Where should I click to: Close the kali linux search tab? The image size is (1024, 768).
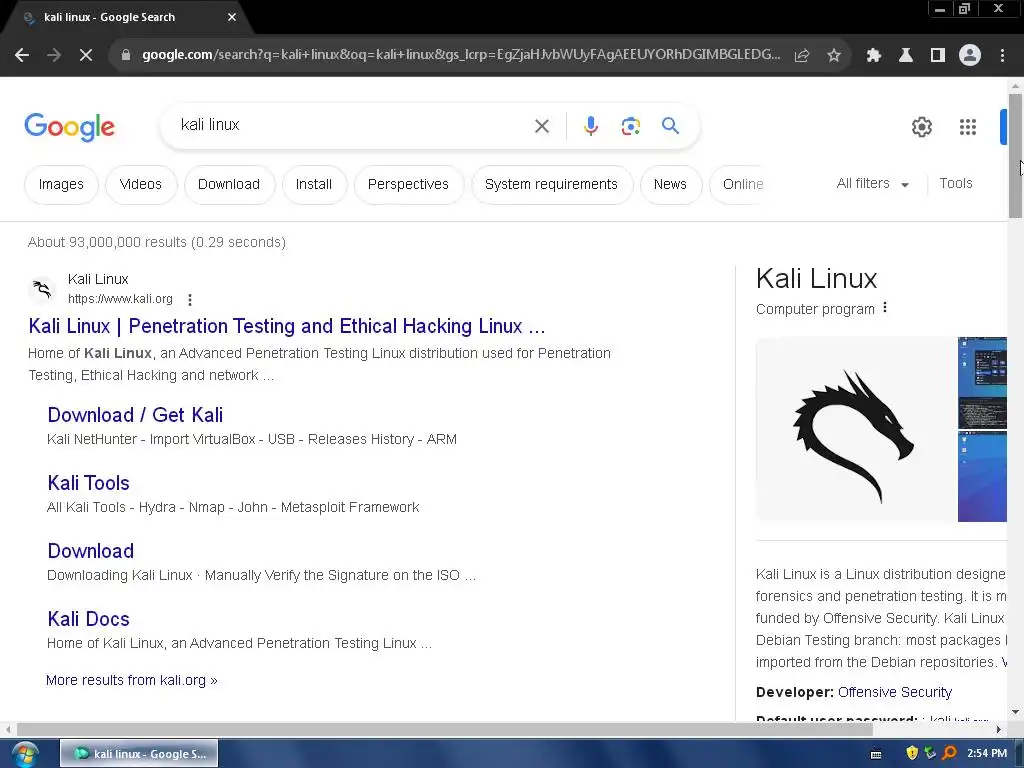click(x=232, y=17)
